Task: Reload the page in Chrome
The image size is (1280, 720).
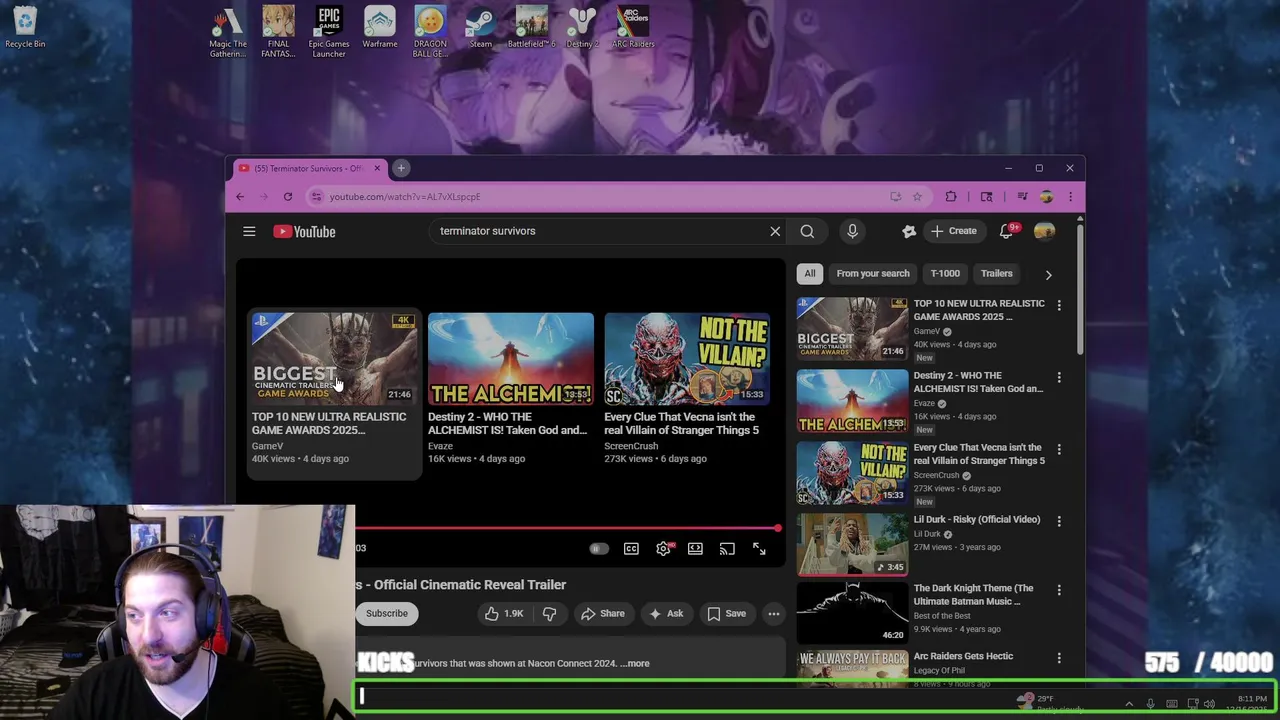Action: click(288, 197)
